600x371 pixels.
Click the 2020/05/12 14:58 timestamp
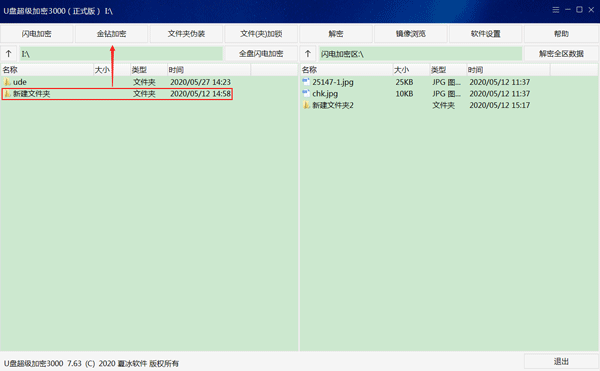coord(201,94)
